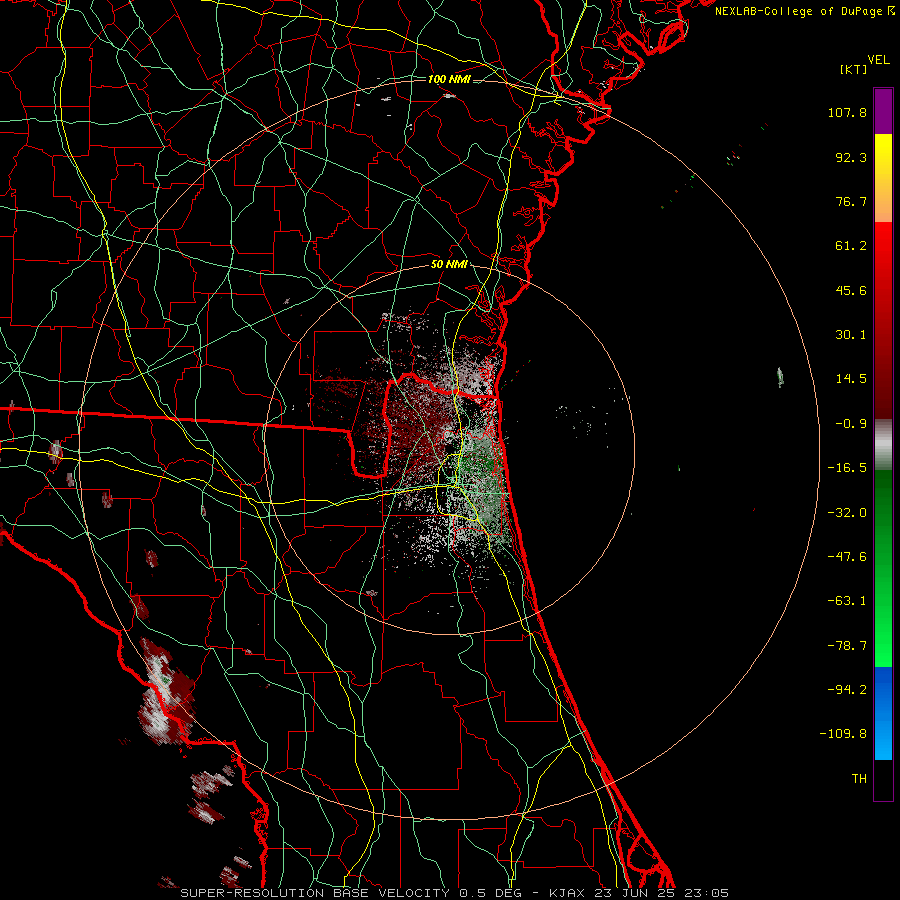Screen dimensions: 900x900
Task: Click the -94.2 legend value
Action: [847, 690]
